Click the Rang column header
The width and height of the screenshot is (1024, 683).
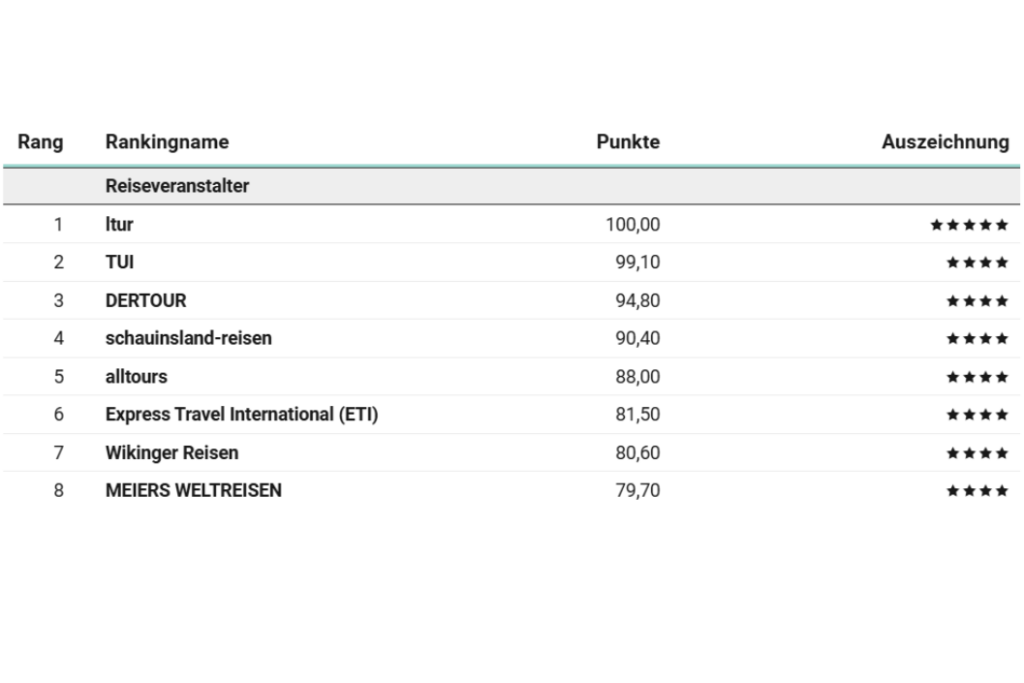(40, 142)
